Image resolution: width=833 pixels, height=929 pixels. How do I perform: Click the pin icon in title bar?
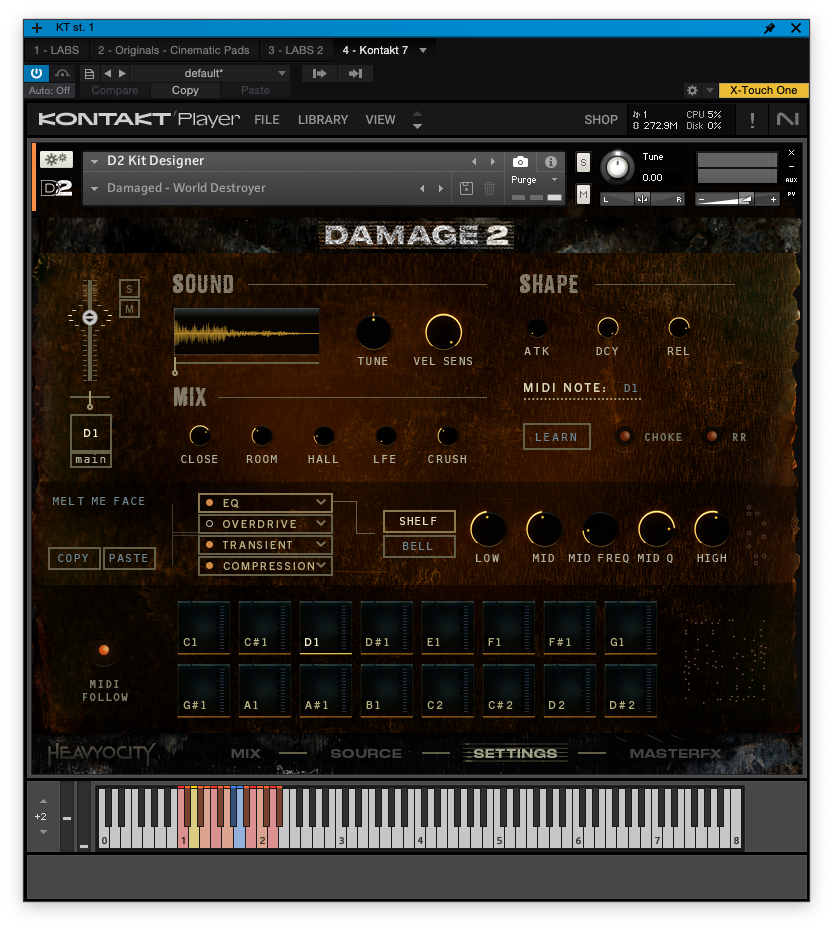(769, 28)
